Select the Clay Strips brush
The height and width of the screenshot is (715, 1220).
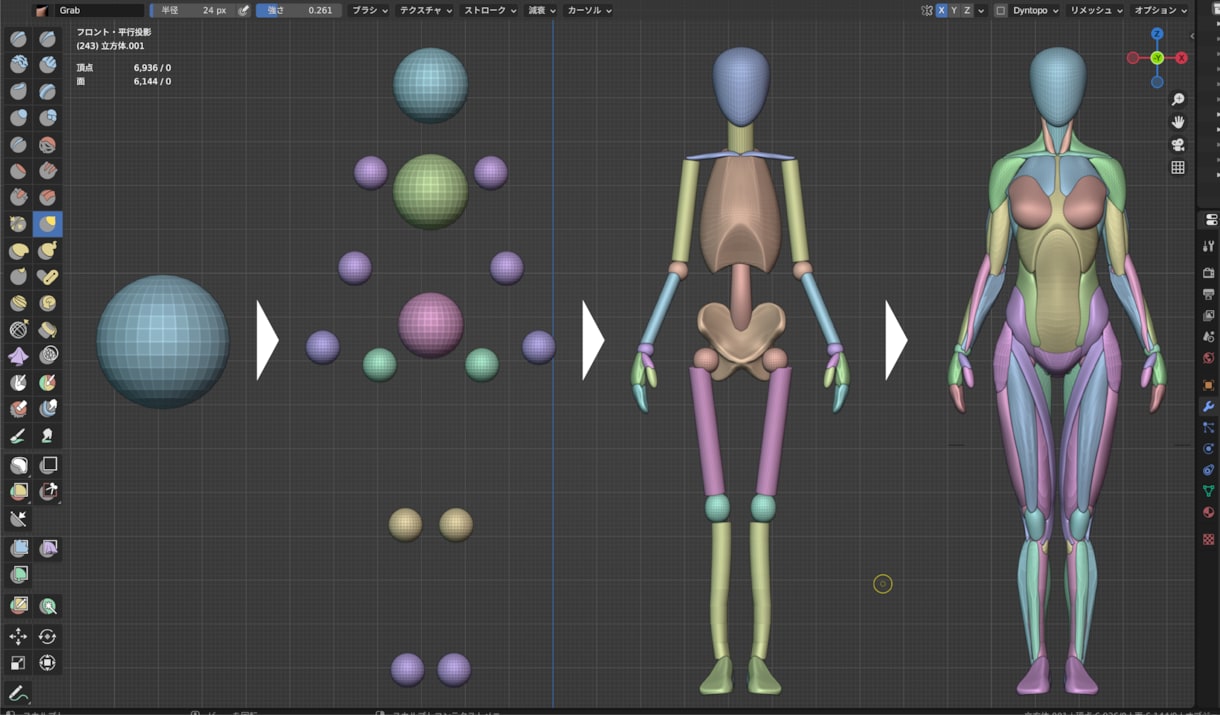click(48, 65)
